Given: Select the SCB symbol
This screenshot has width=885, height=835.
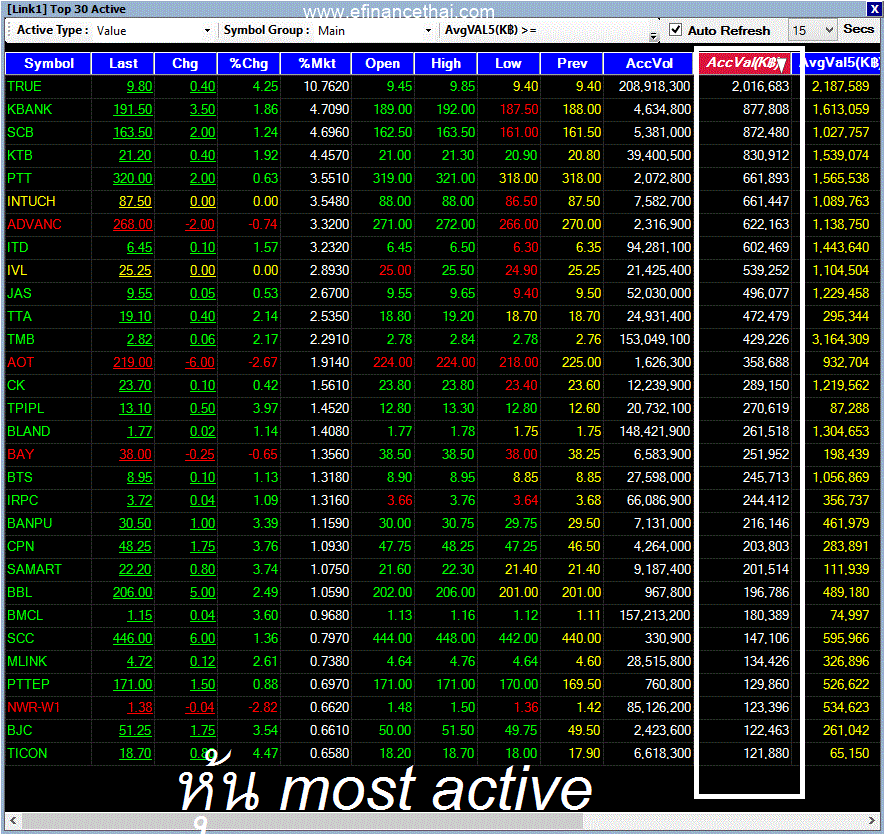Looking at the screenshot, I should pyautogui.click(x=20, y=133).
